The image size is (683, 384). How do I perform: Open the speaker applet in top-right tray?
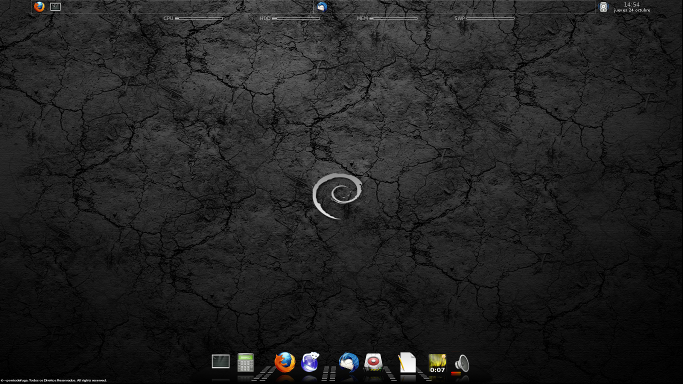603,7
